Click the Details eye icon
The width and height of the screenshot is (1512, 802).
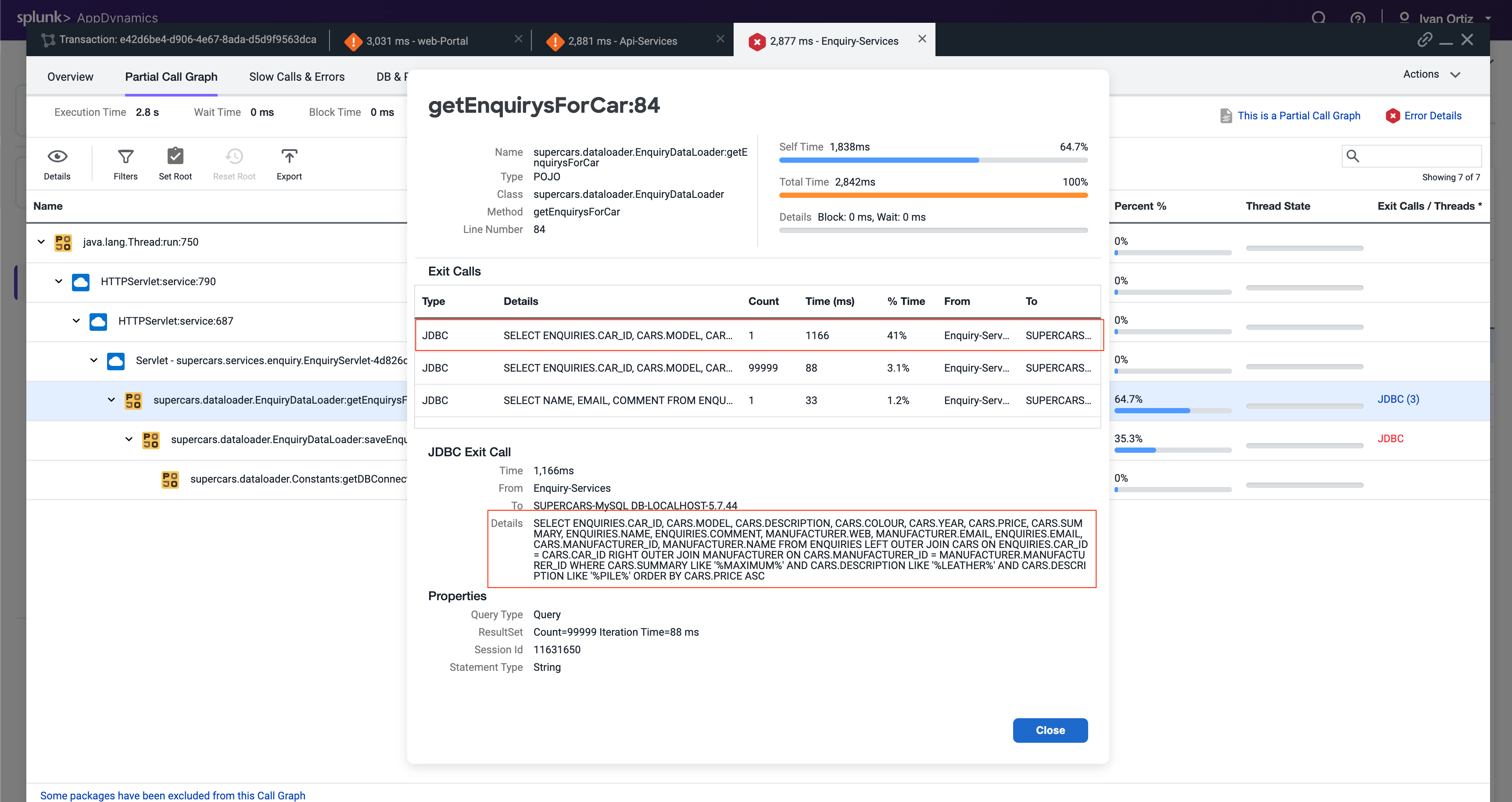[x=57, y=157]
